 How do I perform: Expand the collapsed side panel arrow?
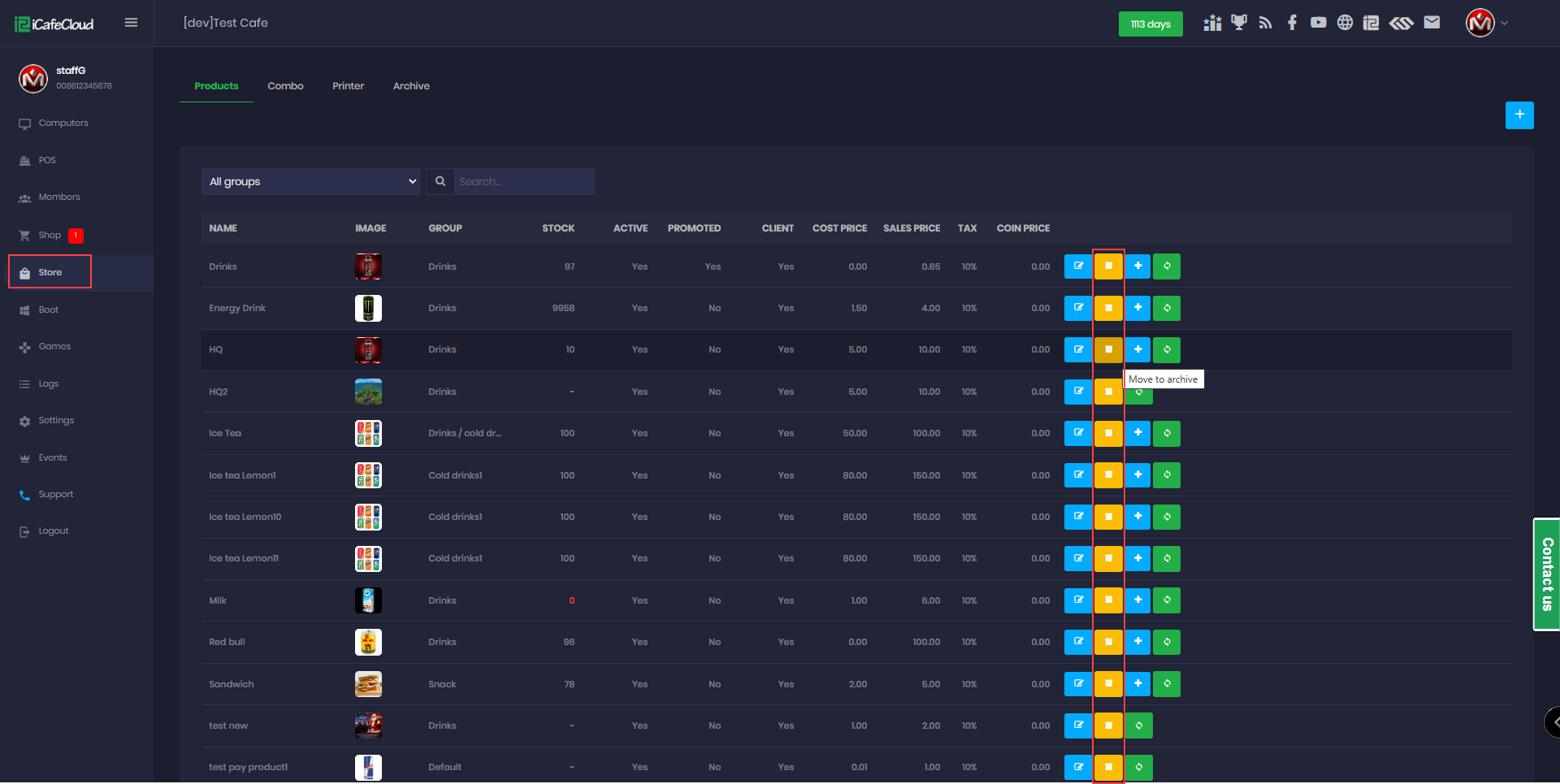tap(1553, 721)
